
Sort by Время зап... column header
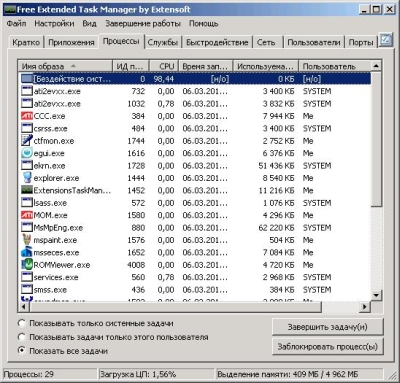coord(206,66)
